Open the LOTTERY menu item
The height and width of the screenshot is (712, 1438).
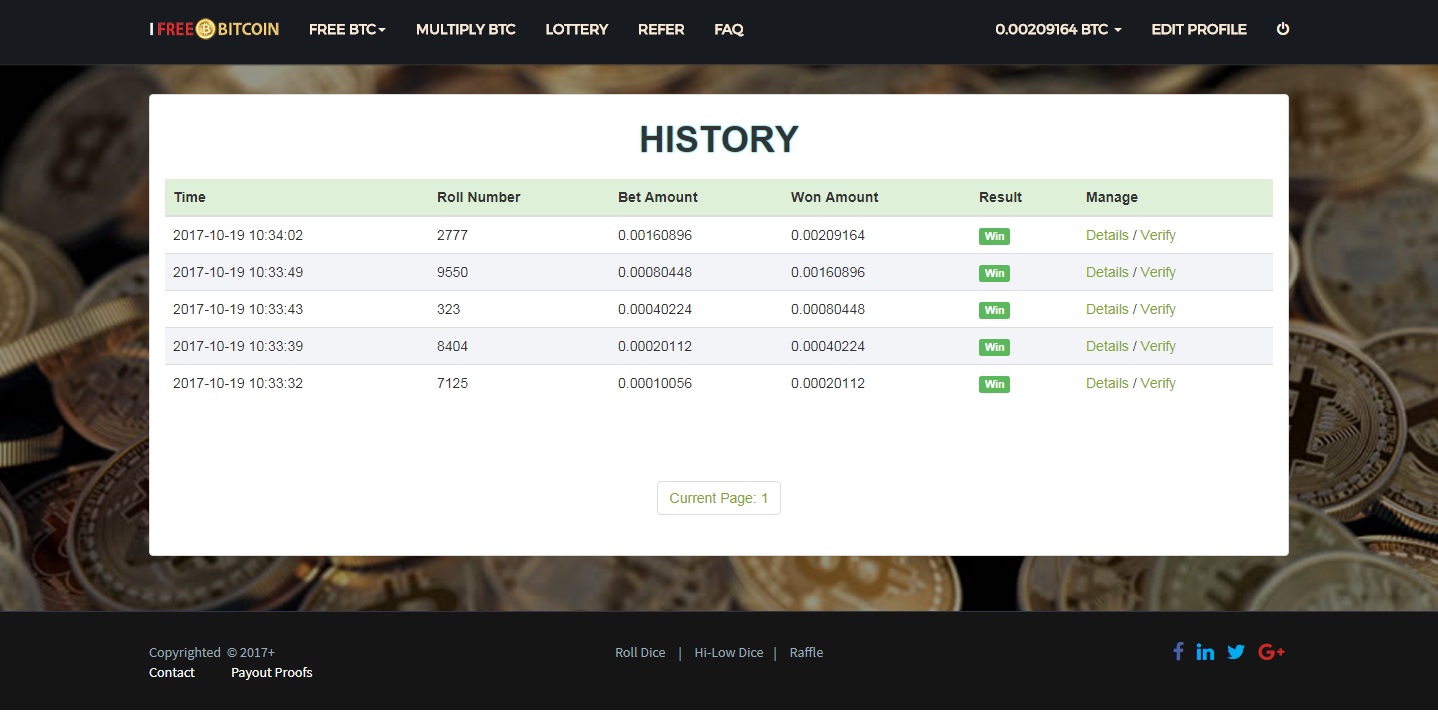click(x=577, y=29)
